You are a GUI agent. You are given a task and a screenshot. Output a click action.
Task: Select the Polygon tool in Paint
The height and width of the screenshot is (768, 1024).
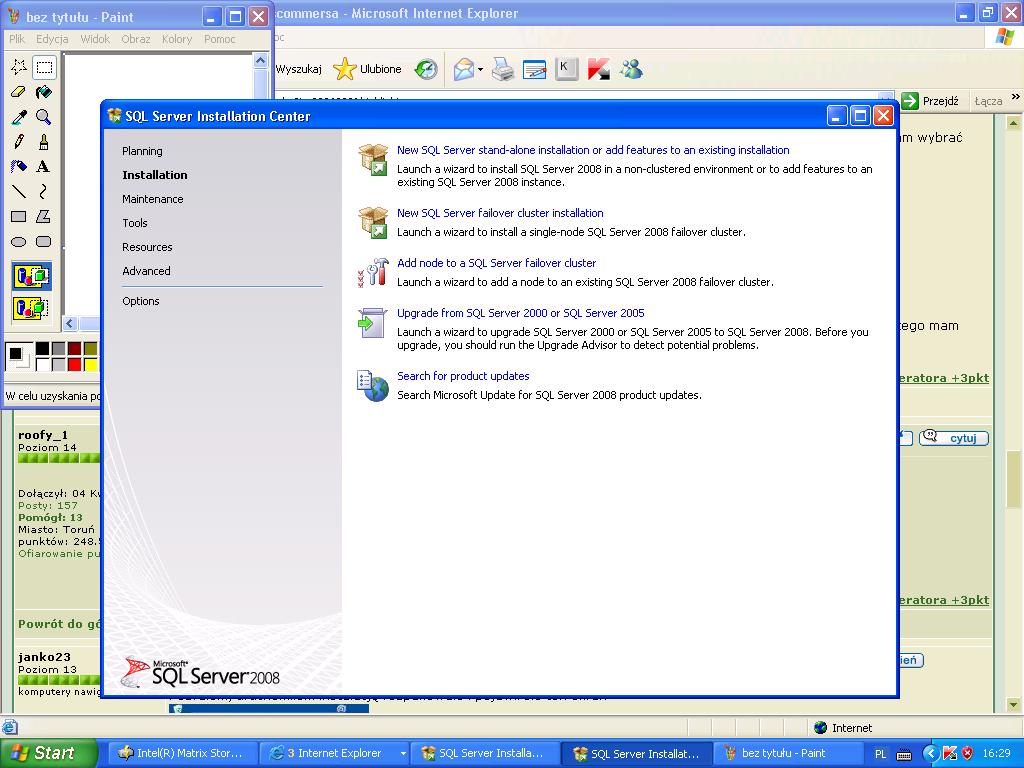[44, 216]
